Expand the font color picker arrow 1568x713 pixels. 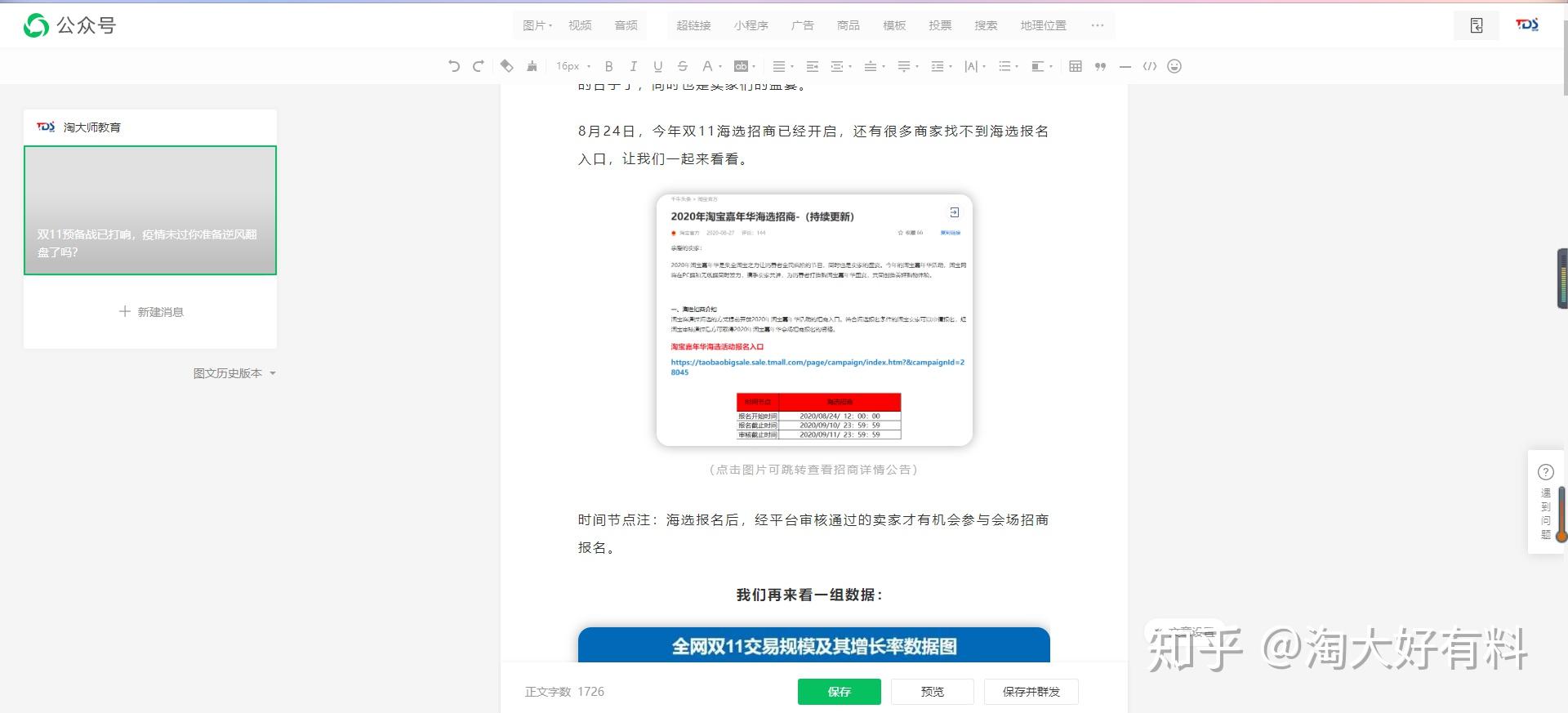pyautogui.click(x=720, y=67)
